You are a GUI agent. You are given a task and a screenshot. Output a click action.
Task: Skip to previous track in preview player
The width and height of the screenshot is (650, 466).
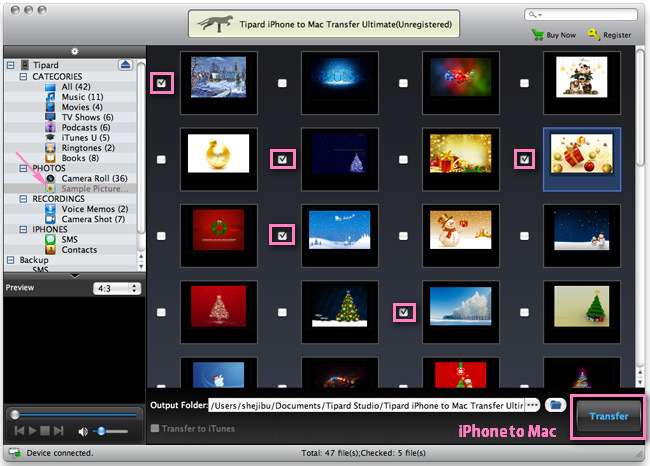[19, 431]
